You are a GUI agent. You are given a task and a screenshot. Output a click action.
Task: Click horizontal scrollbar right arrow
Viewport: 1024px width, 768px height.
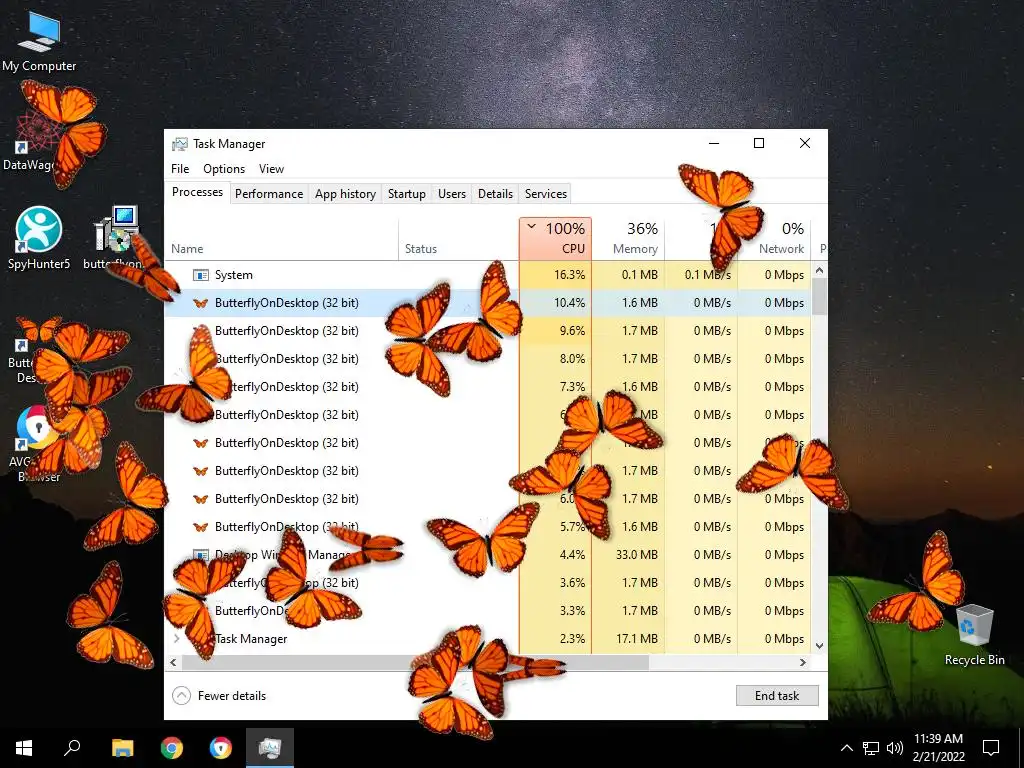click(803, 662)
